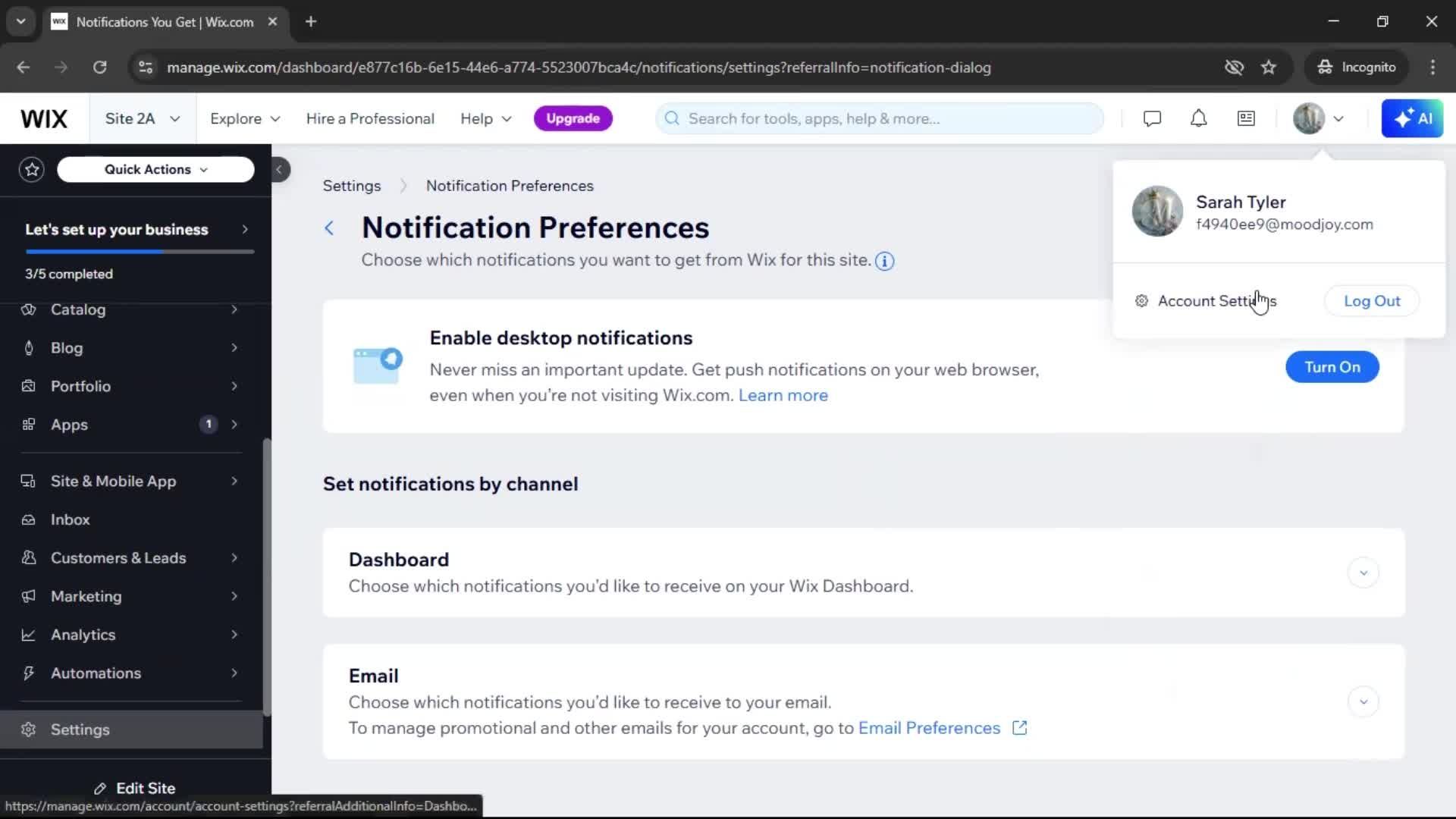This screenshot has width=1456, height=819.
Task: Click the Catalog sidebar icon
Action: pyautogui.click(x=29, y=310)
